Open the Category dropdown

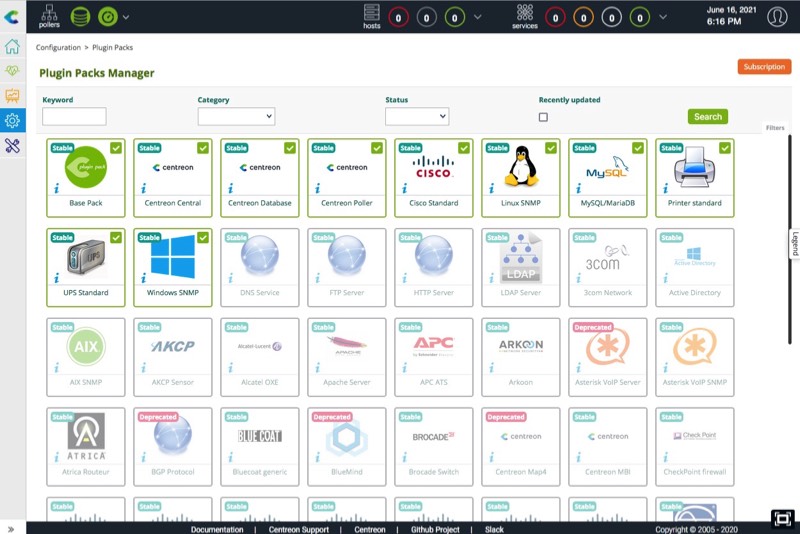[236, 117]
